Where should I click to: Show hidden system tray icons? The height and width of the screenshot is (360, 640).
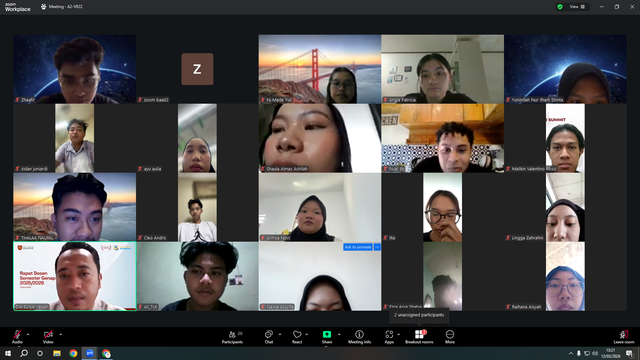(x=571, y=353)
